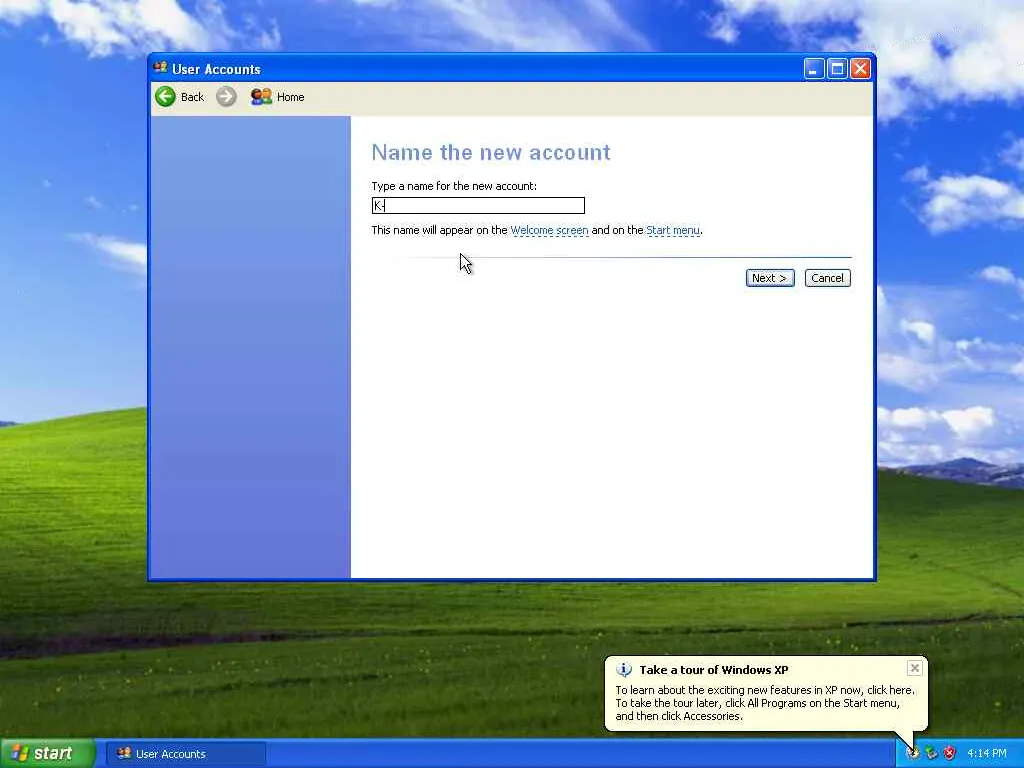
Task: Open the Start menu help link
Action: 673,230
